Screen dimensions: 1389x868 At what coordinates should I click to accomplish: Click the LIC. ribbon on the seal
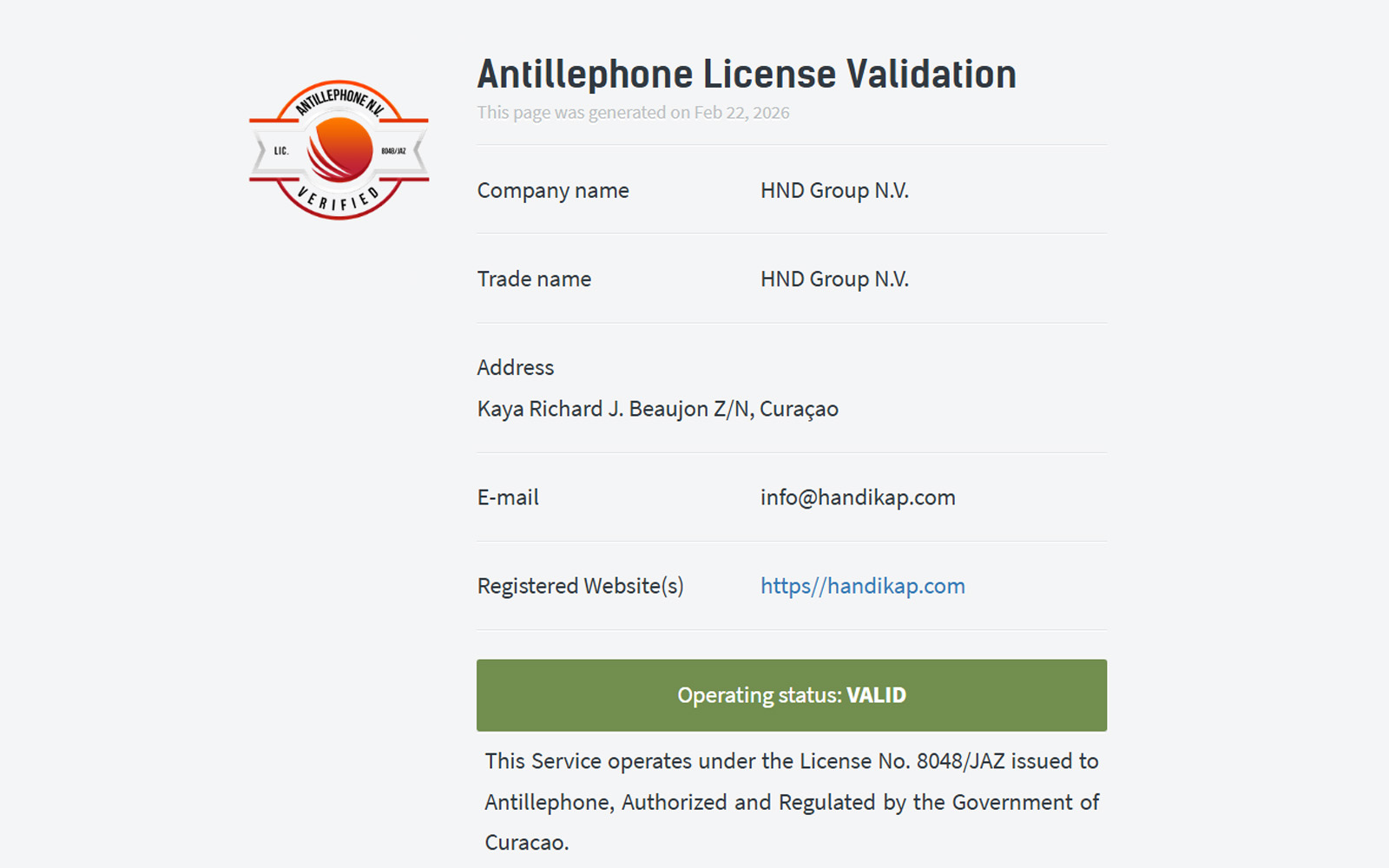click(x=281, y=151)
